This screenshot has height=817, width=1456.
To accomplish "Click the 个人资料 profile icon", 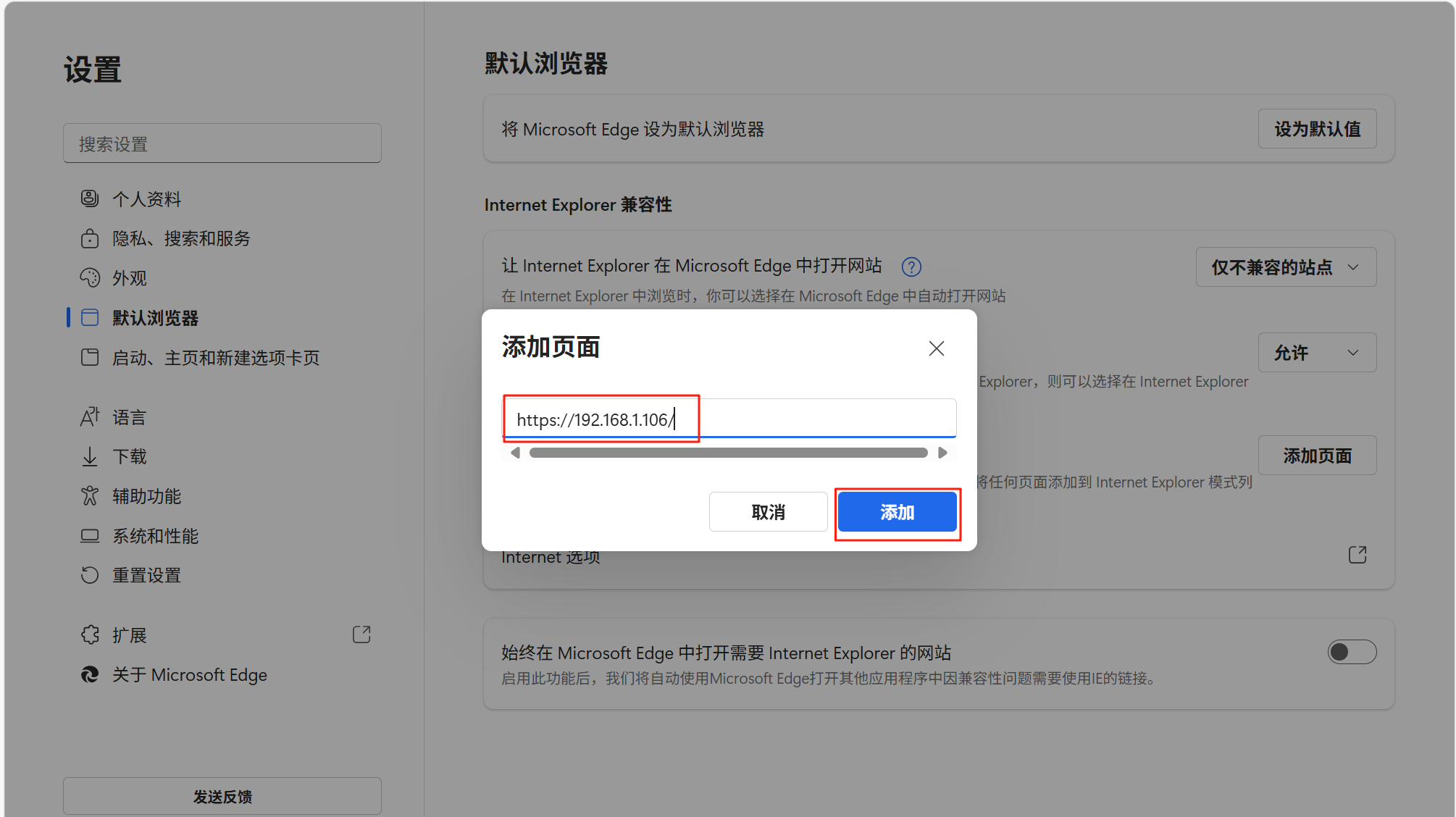I will click(90, 198).
